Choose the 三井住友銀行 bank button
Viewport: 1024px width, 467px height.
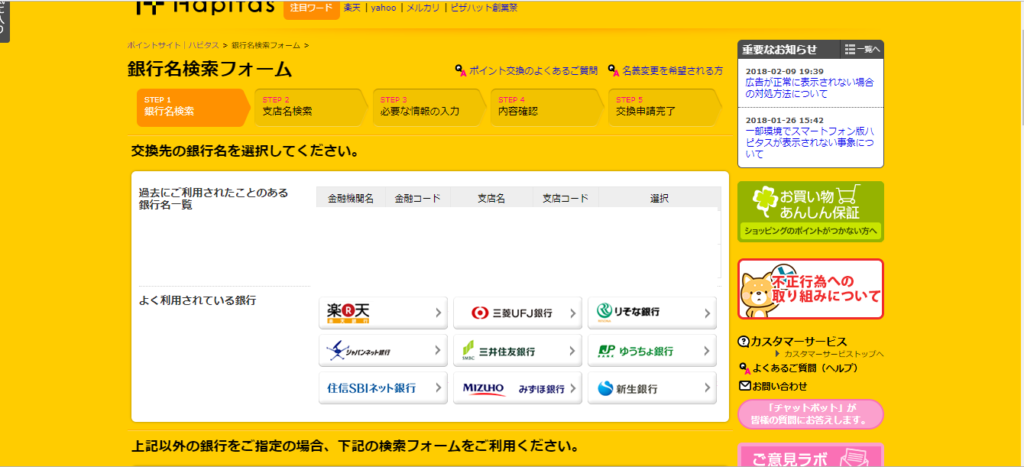[517, 351]
